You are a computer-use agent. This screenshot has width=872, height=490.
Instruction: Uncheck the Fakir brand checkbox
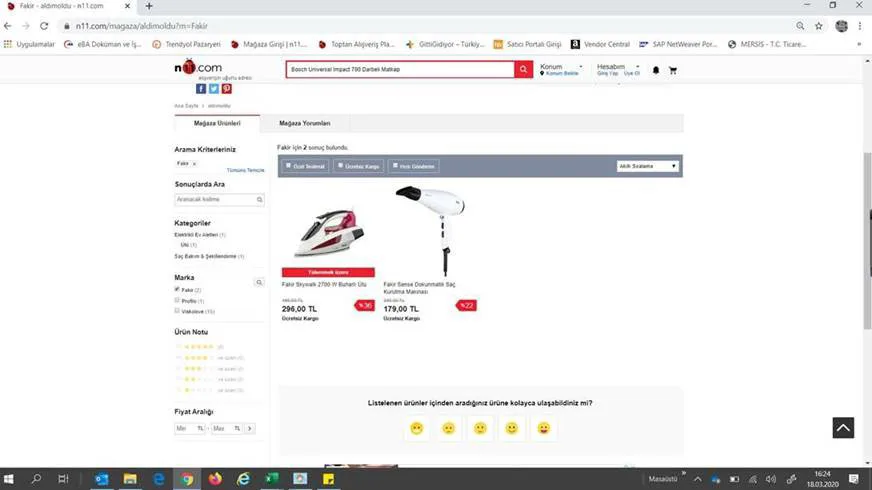point(177,289)
